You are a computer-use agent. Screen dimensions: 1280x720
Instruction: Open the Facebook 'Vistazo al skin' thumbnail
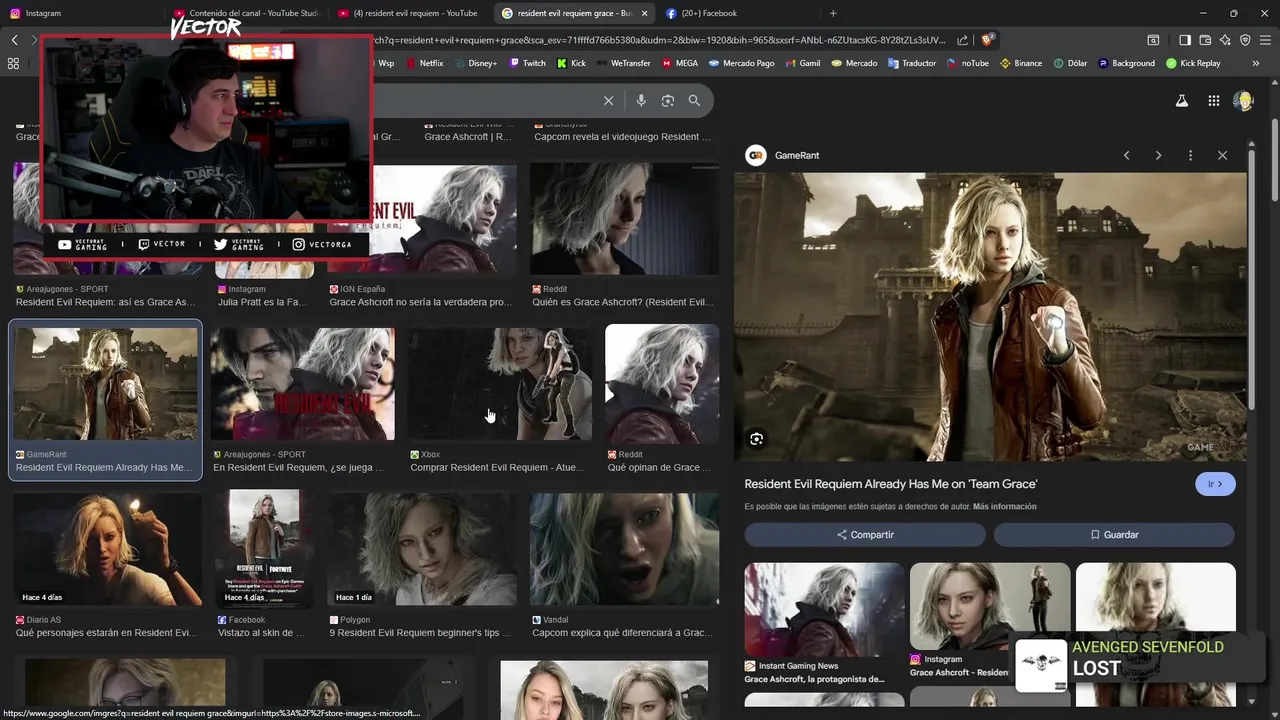(x=264, y=549)
